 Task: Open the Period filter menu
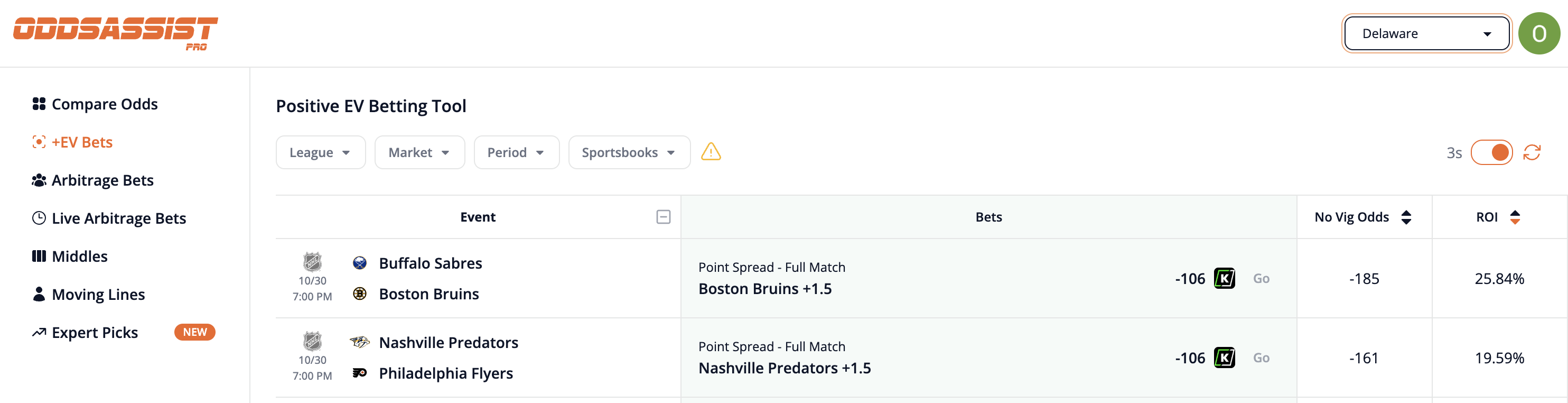point(516,152)
